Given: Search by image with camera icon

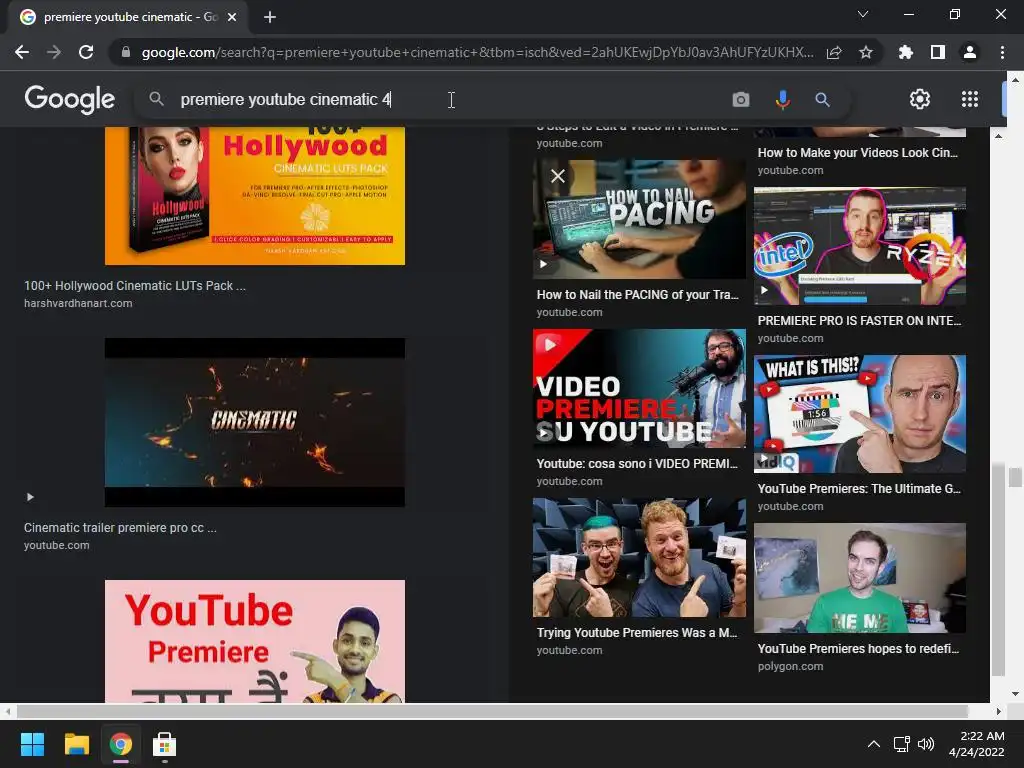Looking at the screenshot, I should point(741,99).
